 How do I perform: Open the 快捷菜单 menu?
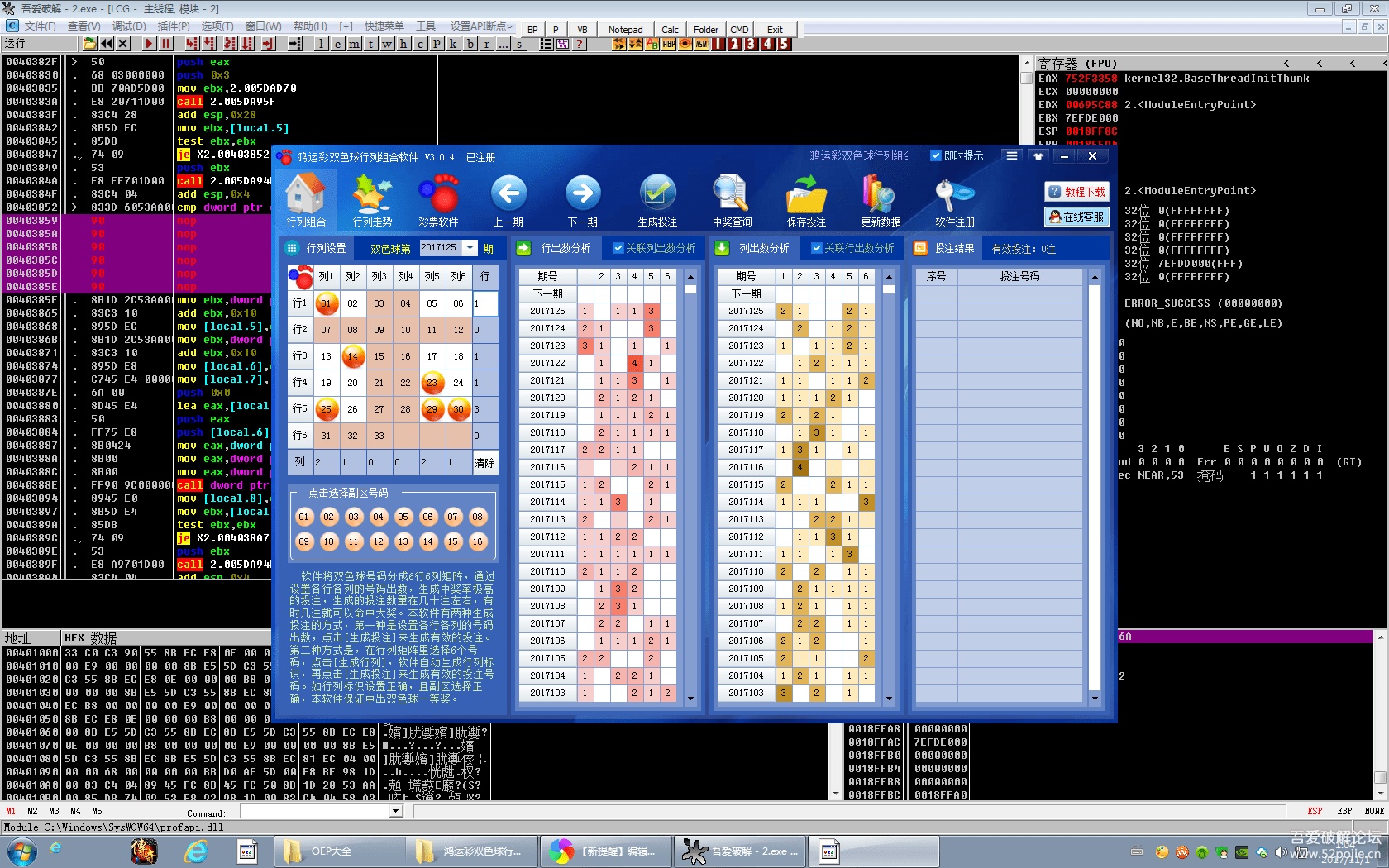pos(384,27)
